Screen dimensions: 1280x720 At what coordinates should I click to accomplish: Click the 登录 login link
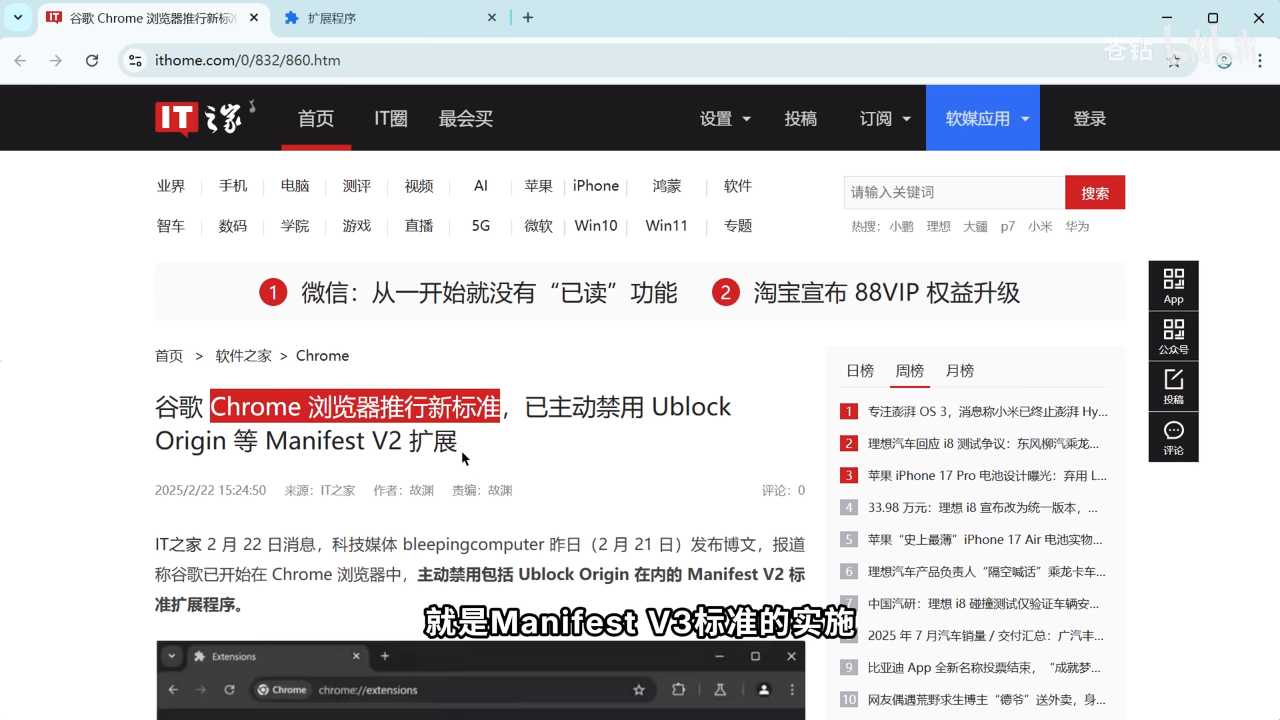[1090, 118]
